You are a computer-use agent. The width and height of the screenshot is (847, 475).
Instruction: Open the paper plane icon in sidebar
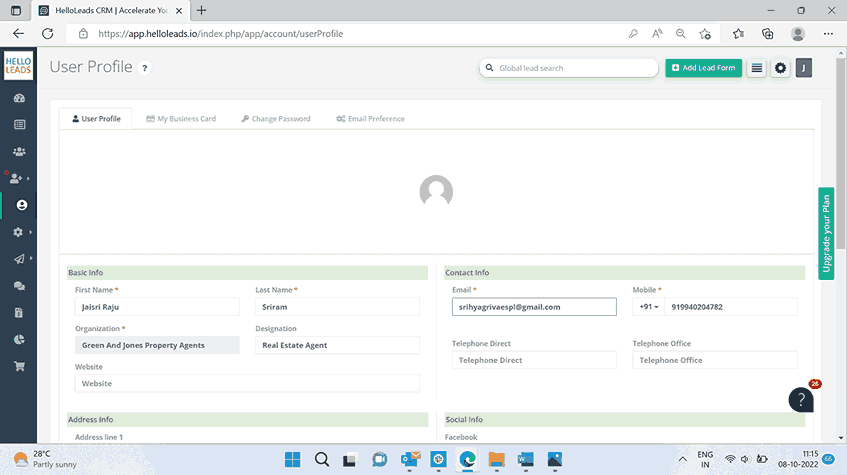pos(19,259)
